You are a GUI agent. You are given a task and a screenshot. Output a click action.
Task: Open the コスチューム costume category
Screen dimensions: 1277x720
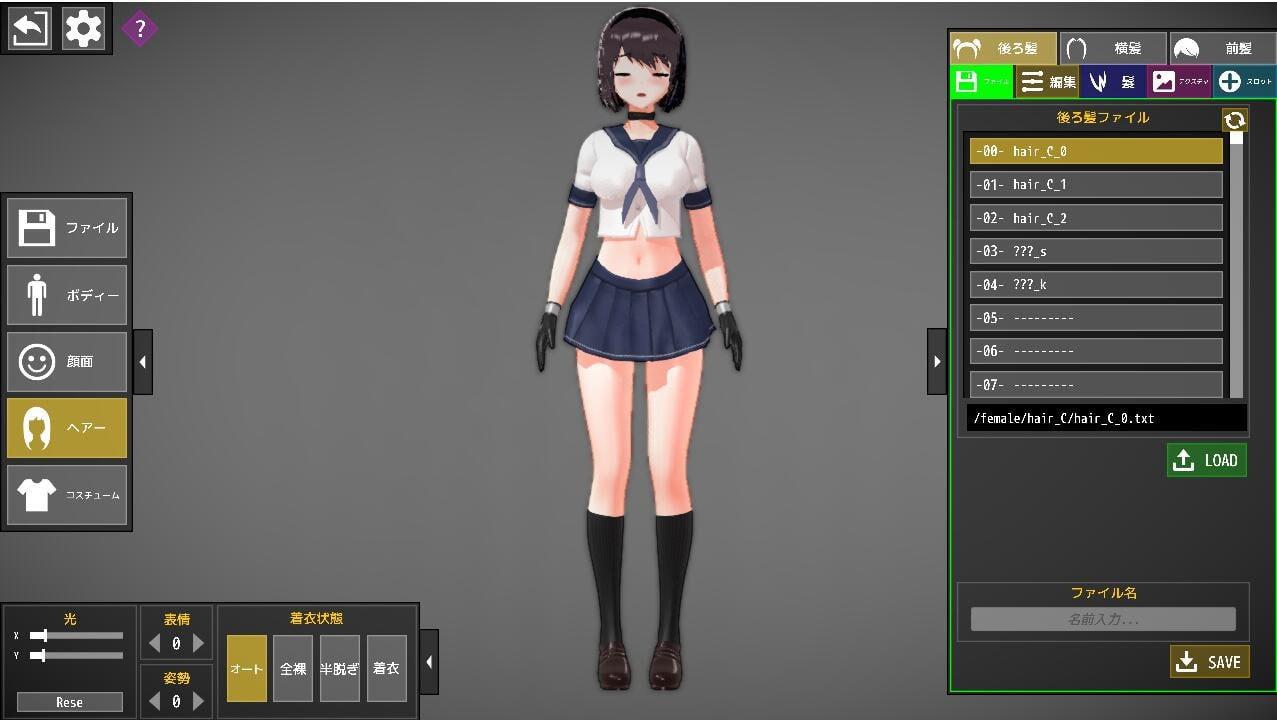tap(67, 495)
